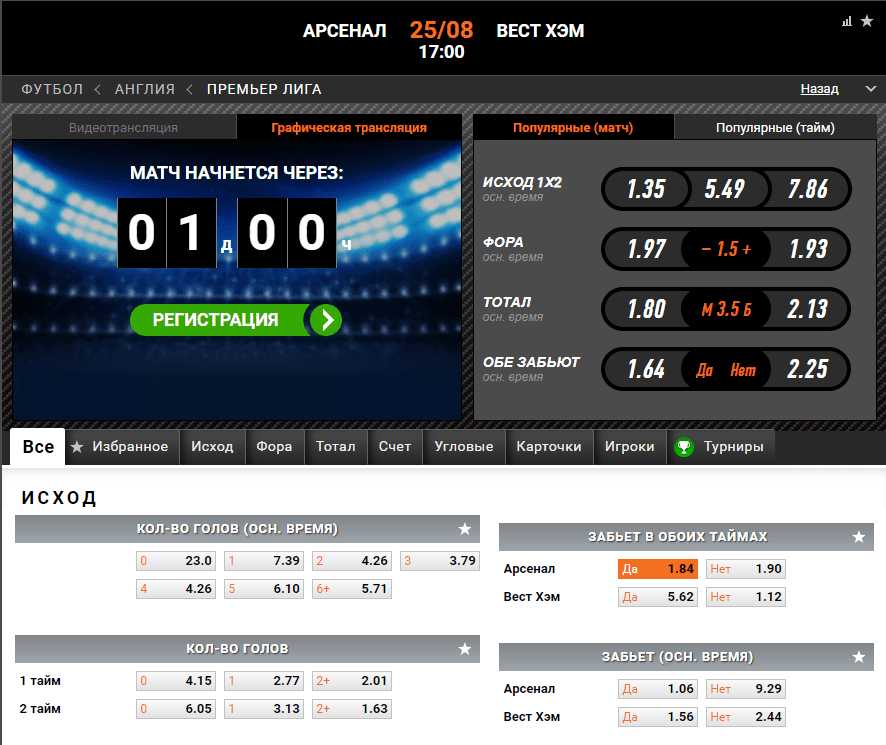Select Вест Хэм Да 5.62 bet
This screenshot has width=886, height=745.
pyautogui.click(x=658, y=596)
